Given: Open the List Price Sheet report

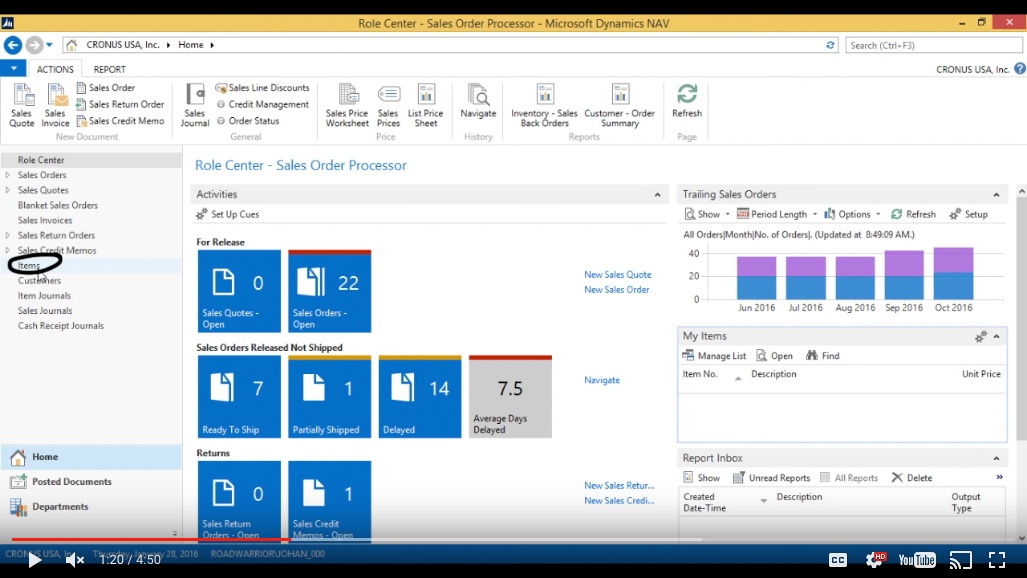Looking at the screenshot, I should click(x=426, y=105).
